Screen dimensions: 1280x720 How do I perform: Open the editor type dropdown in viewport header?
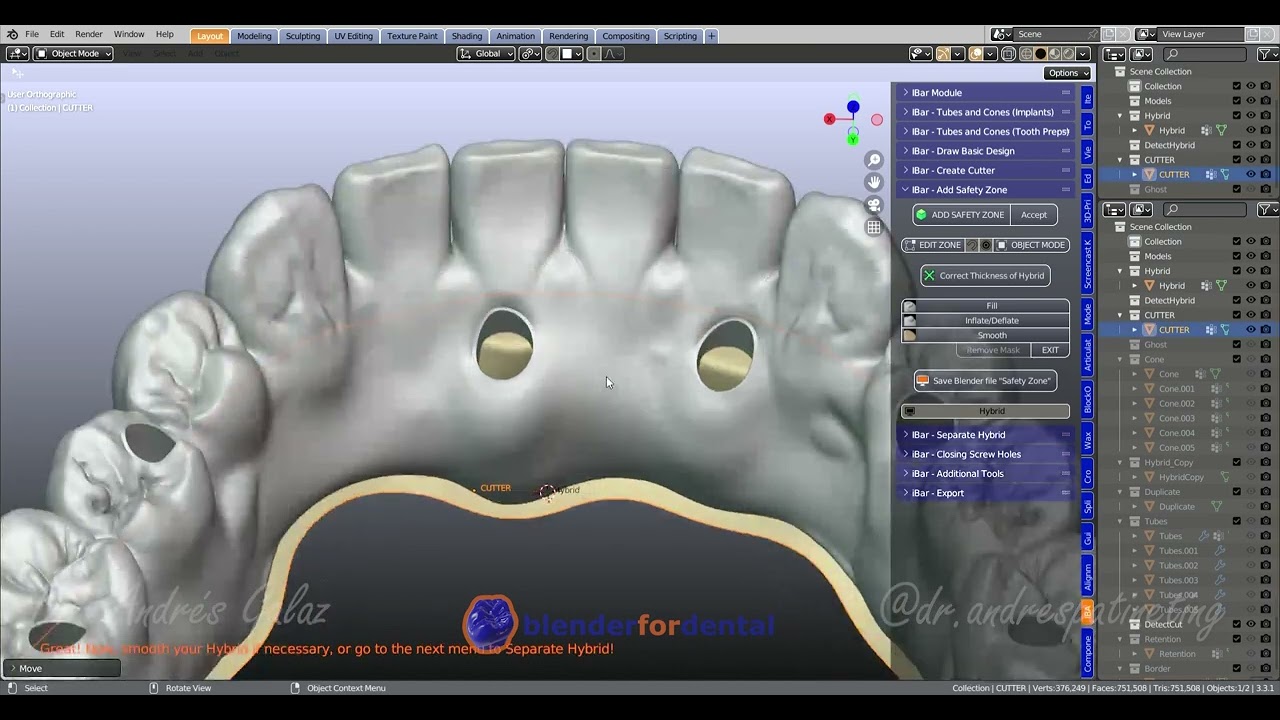tap(17, 54)
